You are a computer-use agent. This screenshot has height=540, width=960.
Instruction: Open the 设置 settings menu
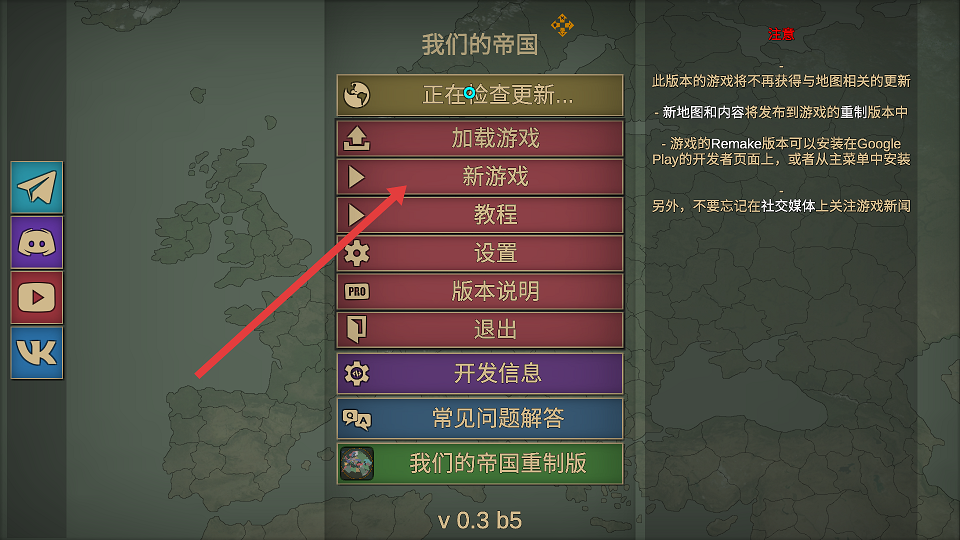click(480, 253)
